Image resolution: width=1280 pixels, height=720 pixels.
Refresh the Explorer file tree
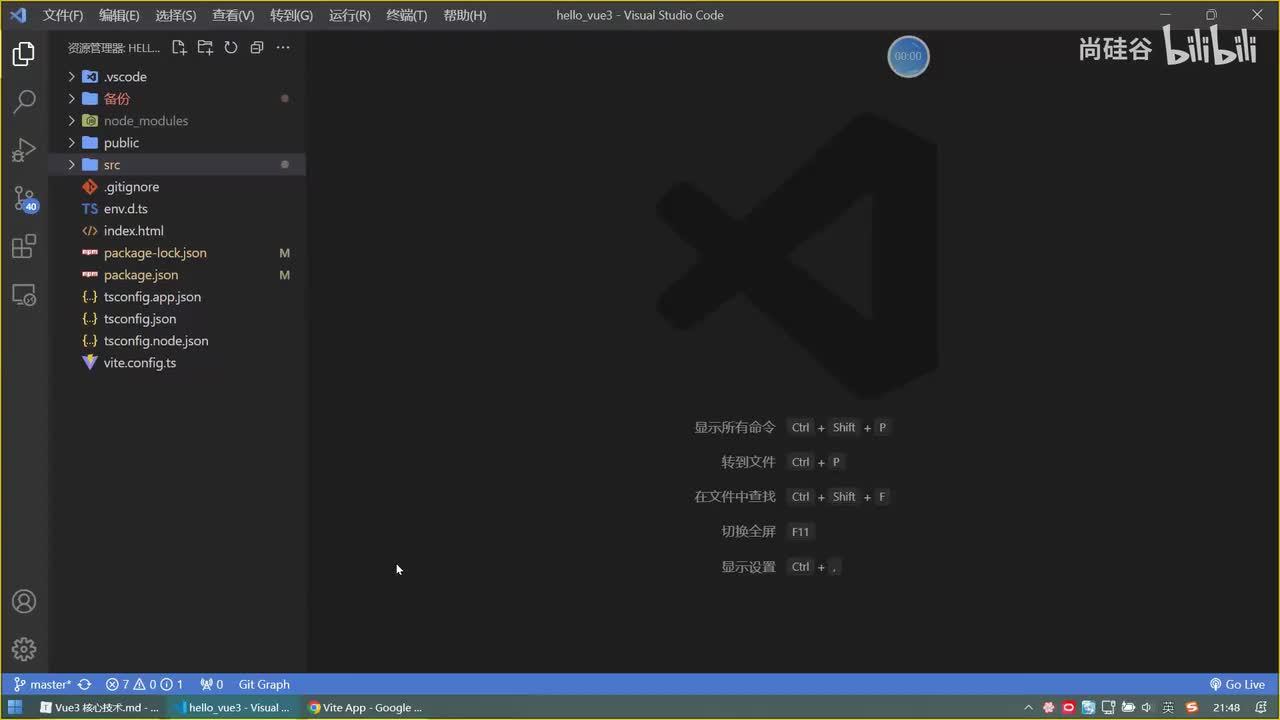[x=231, y=47]
